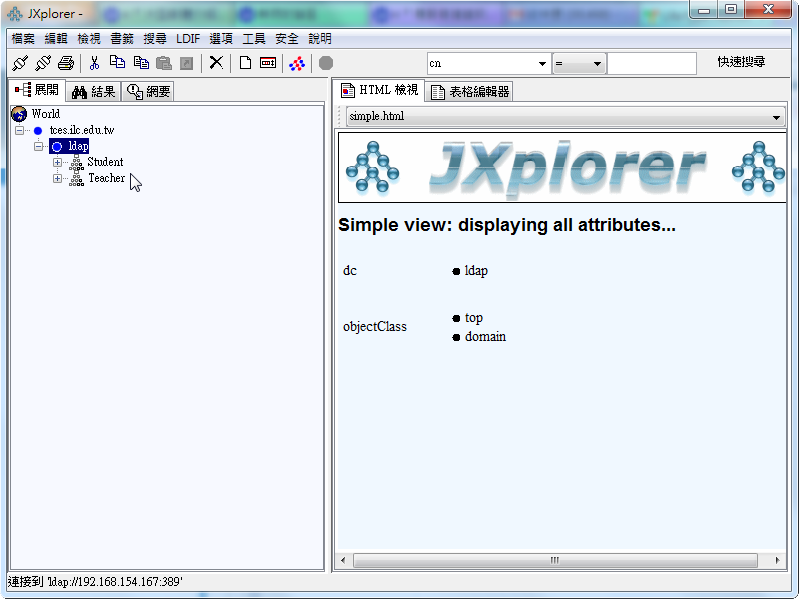Click the grayed Paste alias icon

pos(187,63)
